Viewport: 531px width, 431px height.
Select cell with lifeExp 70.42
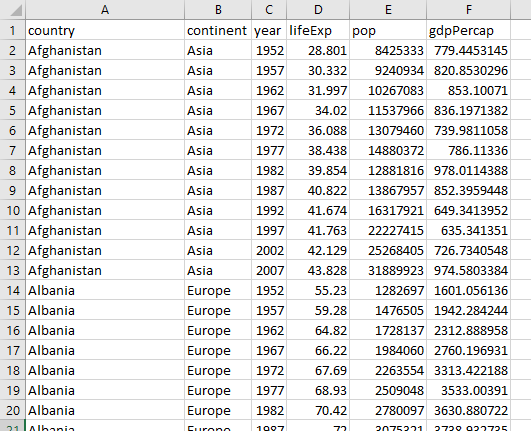318,410
